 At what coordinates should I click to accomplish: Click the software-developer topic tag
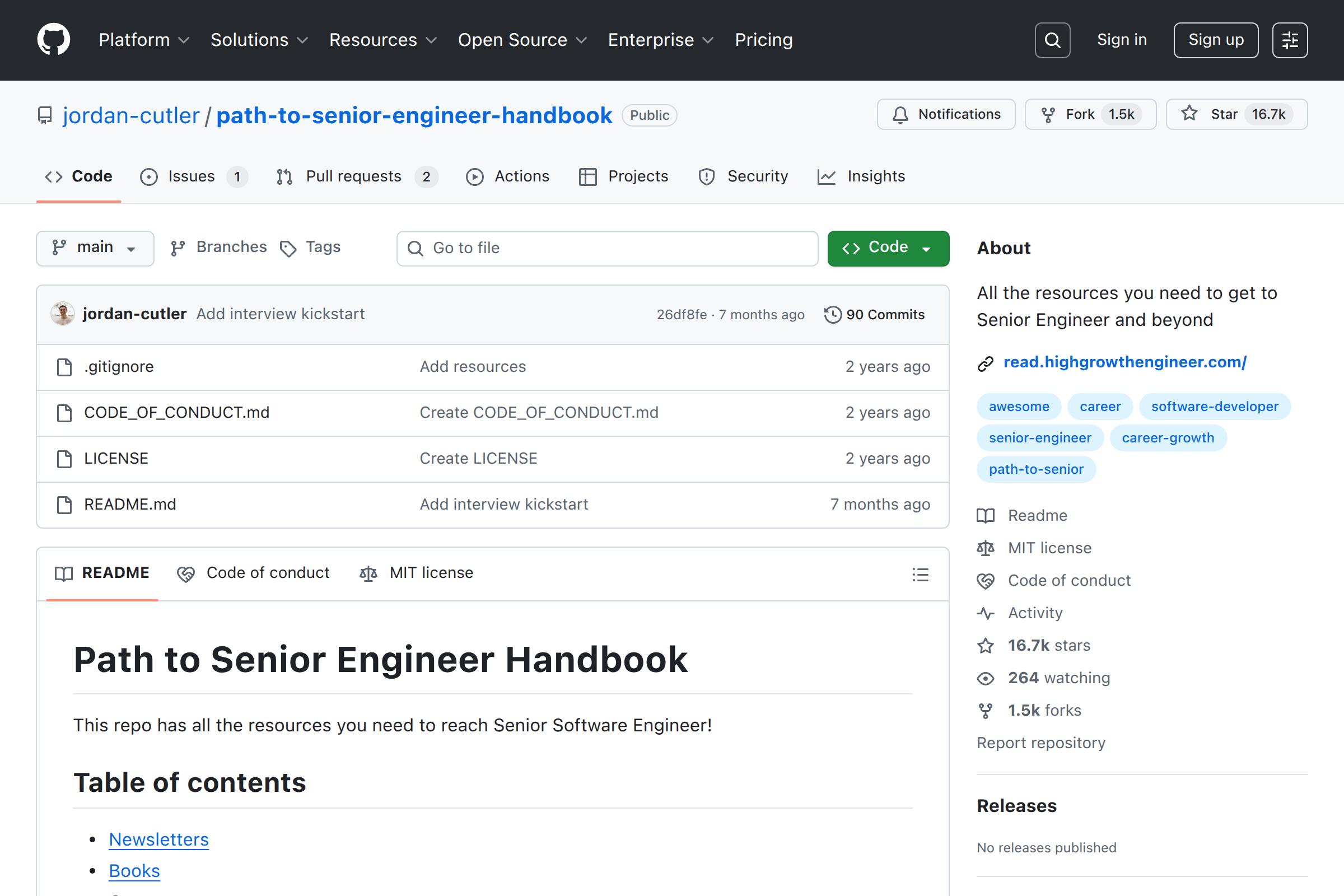(1215, 407)
